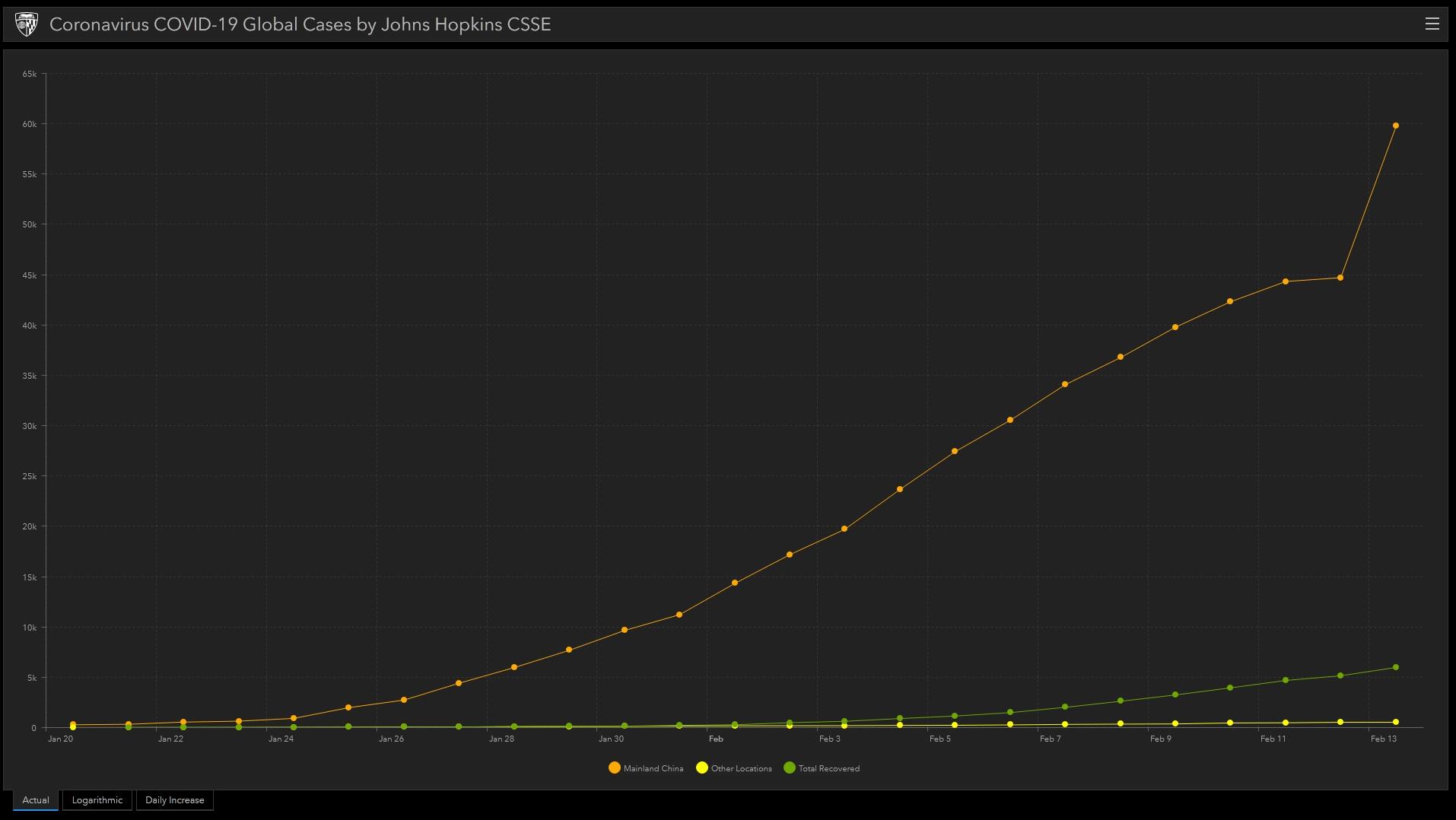Switch to the Logarithmic tab
Screen dimensions: 1456x820
(97, 800)
